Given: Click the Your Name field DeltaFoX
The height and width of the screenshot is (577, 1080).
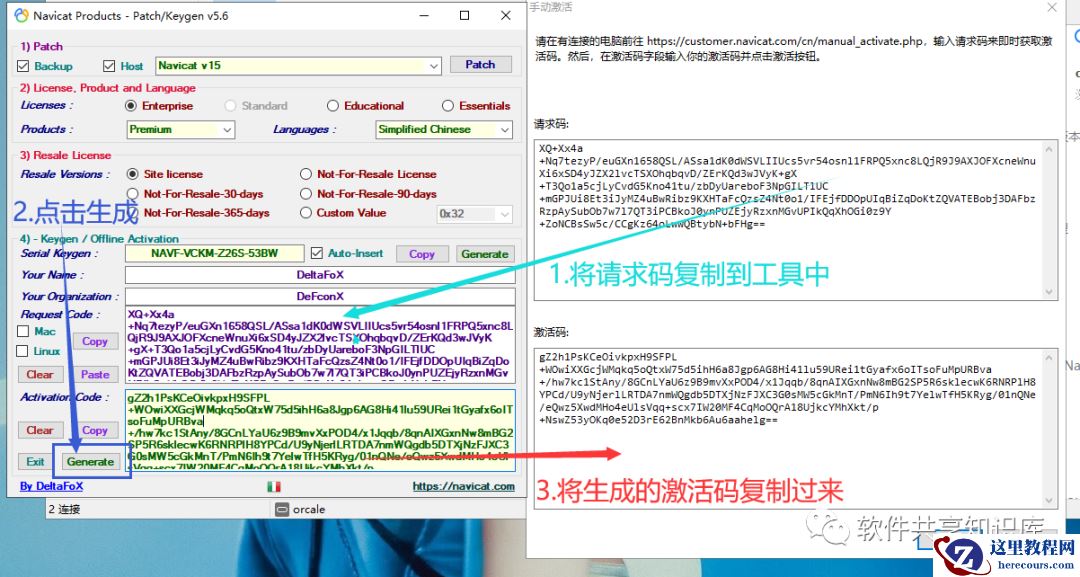Looking at the screenshot, I should tap(320, 275).
